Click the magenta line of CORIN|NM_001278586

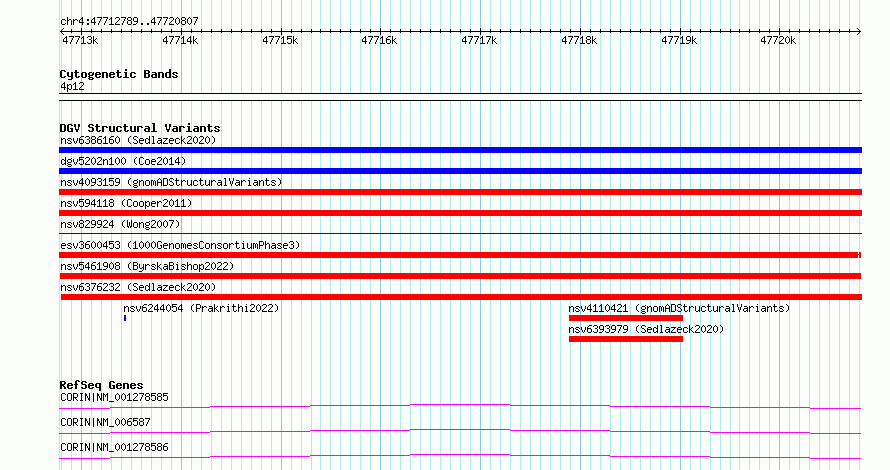460,456
